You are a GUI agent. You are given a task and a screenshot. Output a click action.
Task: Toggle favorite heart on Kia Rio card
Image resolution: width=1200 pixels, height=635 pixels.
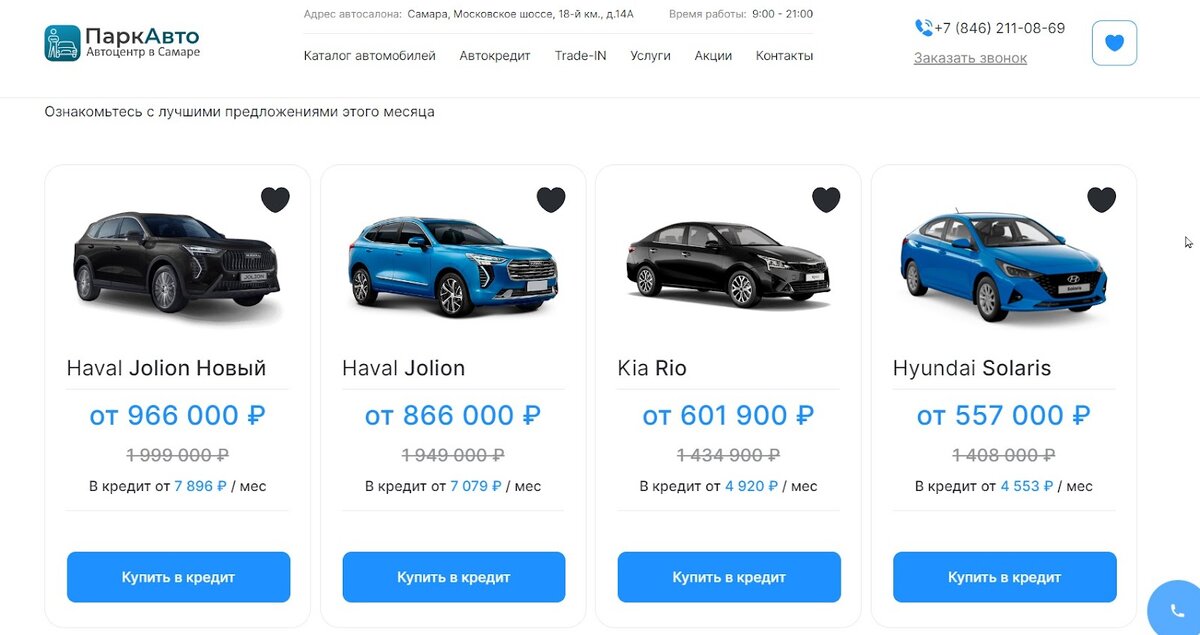coord(826,200)
